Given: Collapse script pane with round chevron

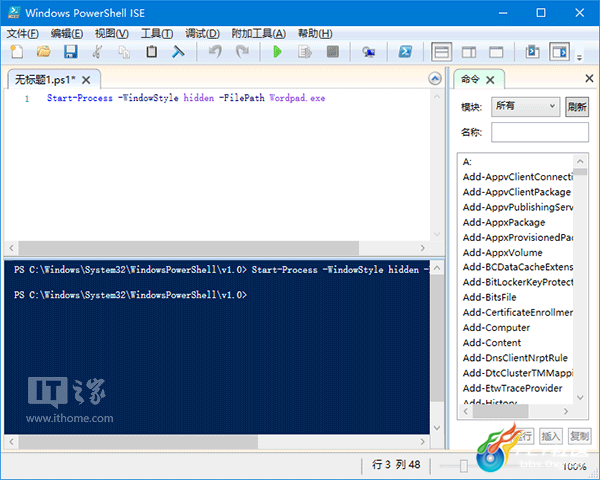Looking at the screenshot, I should pyautogui.click(x=435, y=79).
